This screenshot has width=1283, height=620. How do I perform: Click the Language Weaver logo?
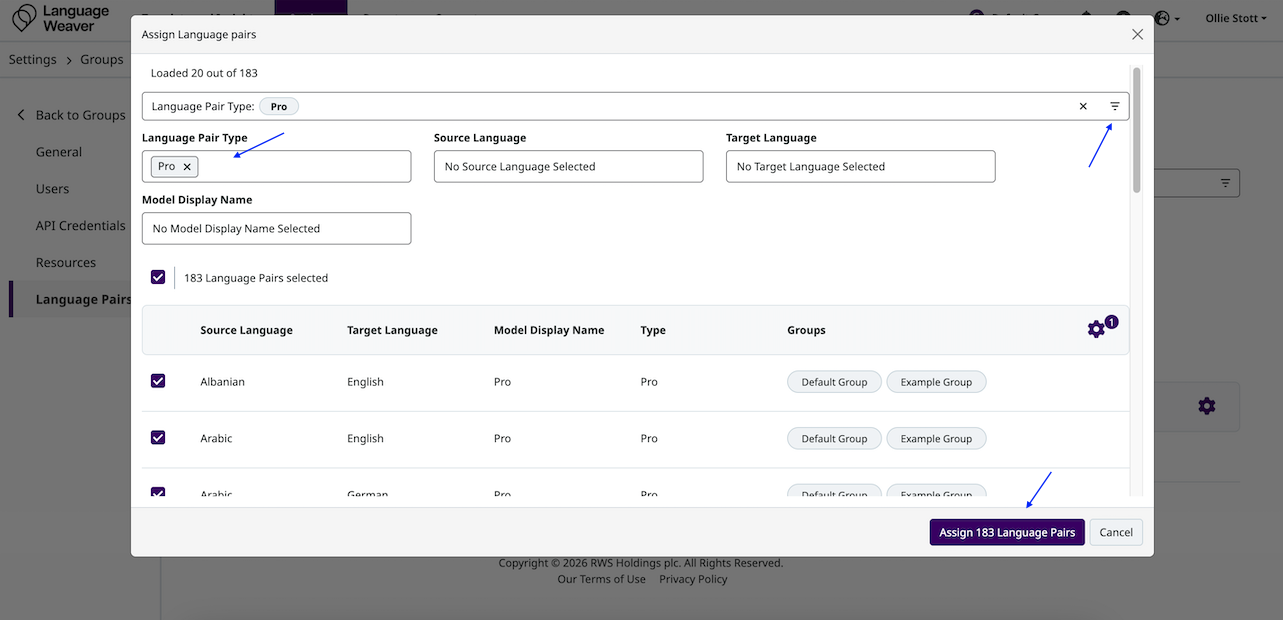60,18
